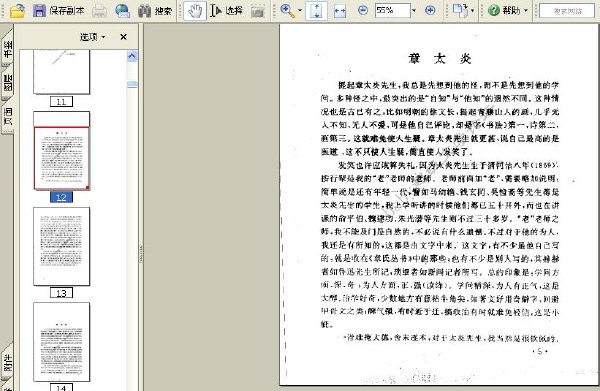Expand the zoom tool dropdown arrow
This screenshot has width=600, height=391.
click(300, 11)
